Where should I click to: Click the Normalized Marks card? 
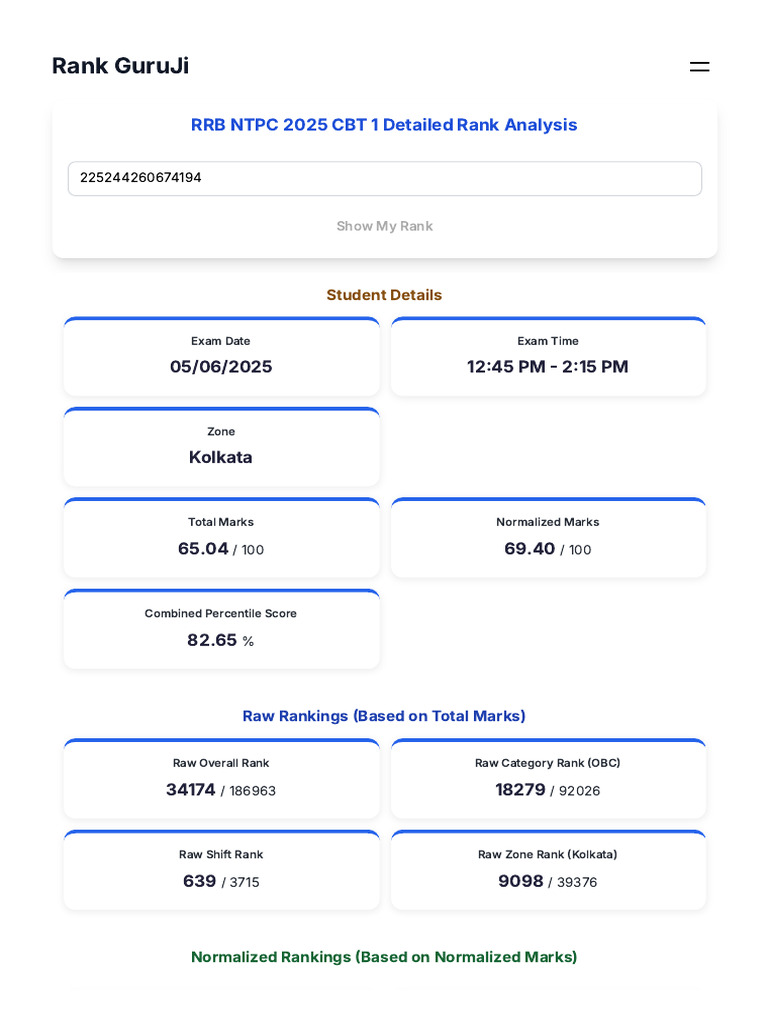coord(548,538)
